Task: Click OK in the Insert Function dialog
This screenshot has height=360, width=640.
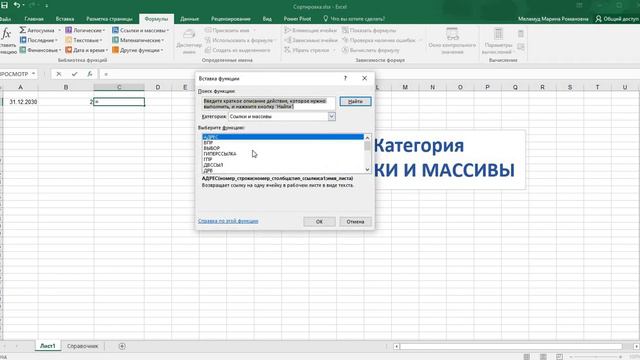Action: pos(319,221)
